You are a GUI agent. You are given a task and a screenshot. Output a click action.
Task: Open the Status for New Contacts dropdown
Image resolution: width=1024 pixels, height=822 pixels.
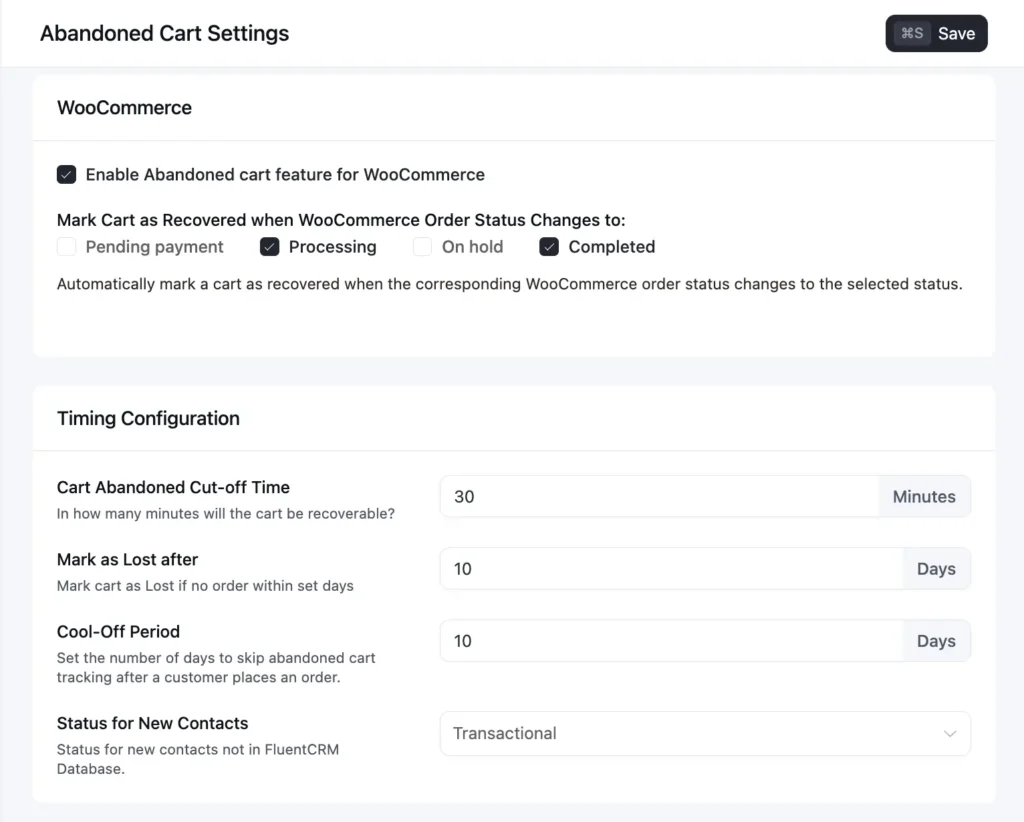pyautogui.click(x=705, y=733)
